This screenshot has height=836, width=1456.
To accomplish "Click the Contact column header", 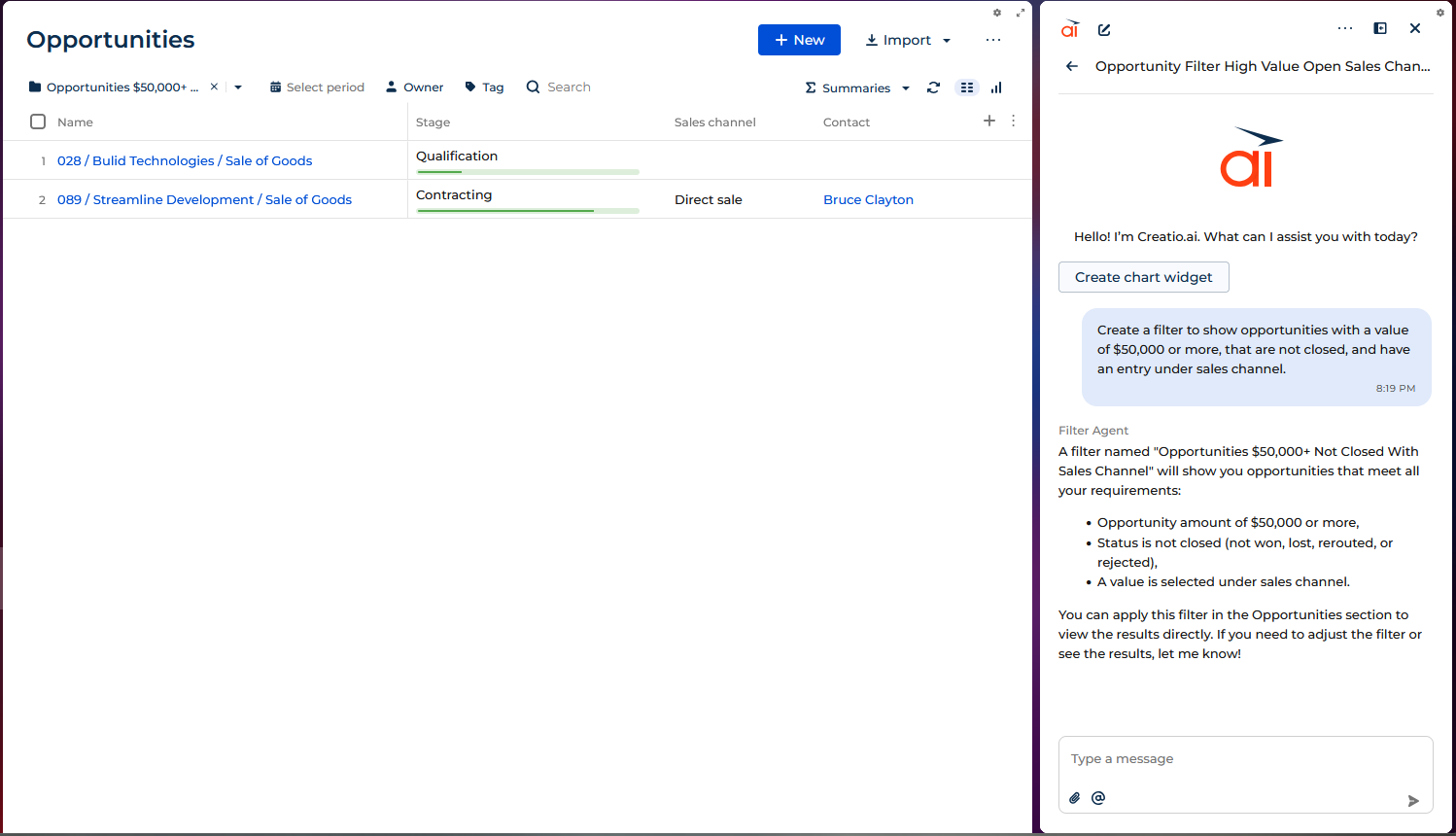I will point(847,122).
